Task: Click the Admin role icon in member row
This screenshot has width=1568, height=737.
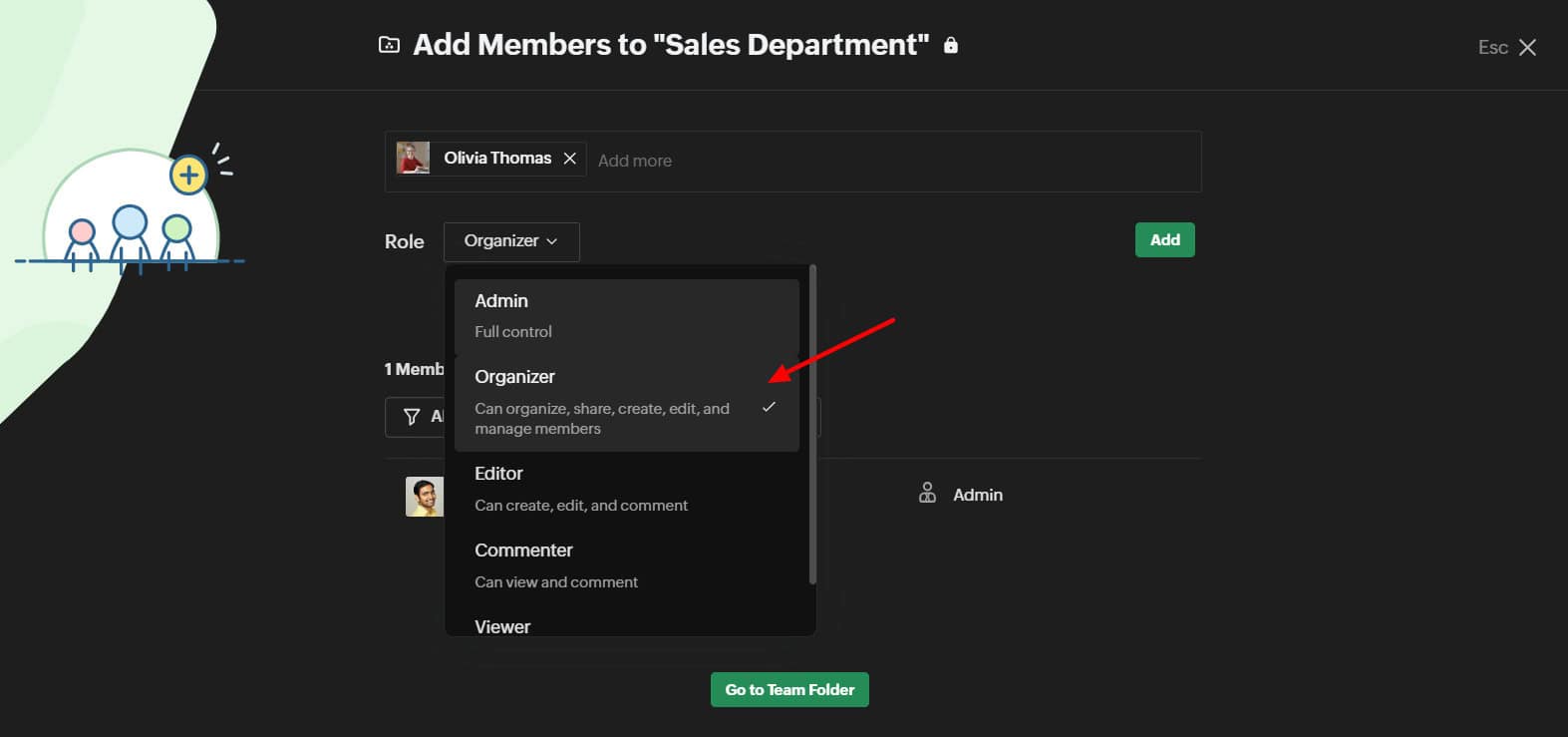Action: 927,494
